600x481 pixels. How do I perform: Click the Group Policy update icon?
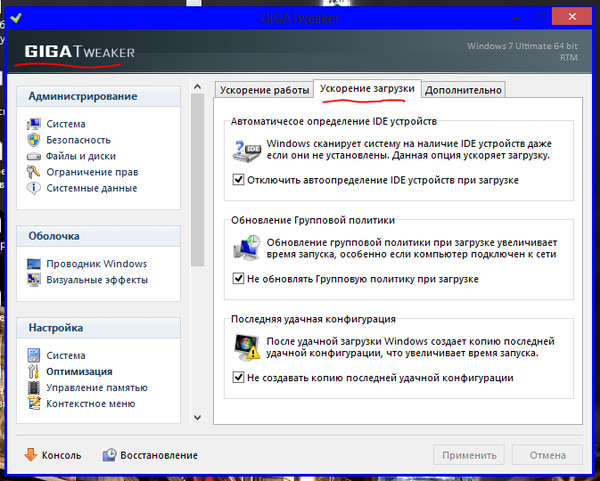[247, 248]
